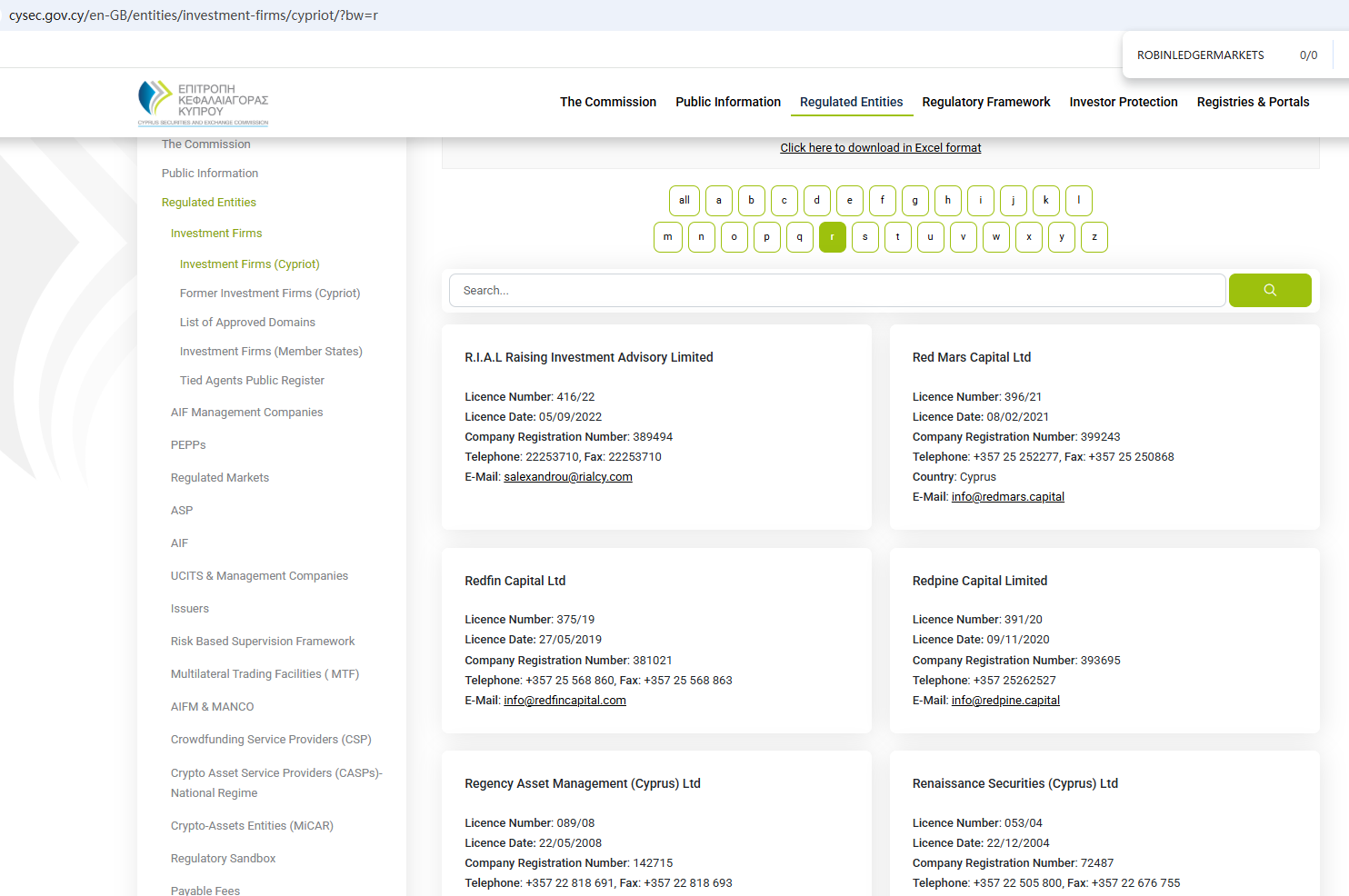Show all firms with 'all' filter
The width and height of the screenshot is (1349, 896).
(684, 201)
